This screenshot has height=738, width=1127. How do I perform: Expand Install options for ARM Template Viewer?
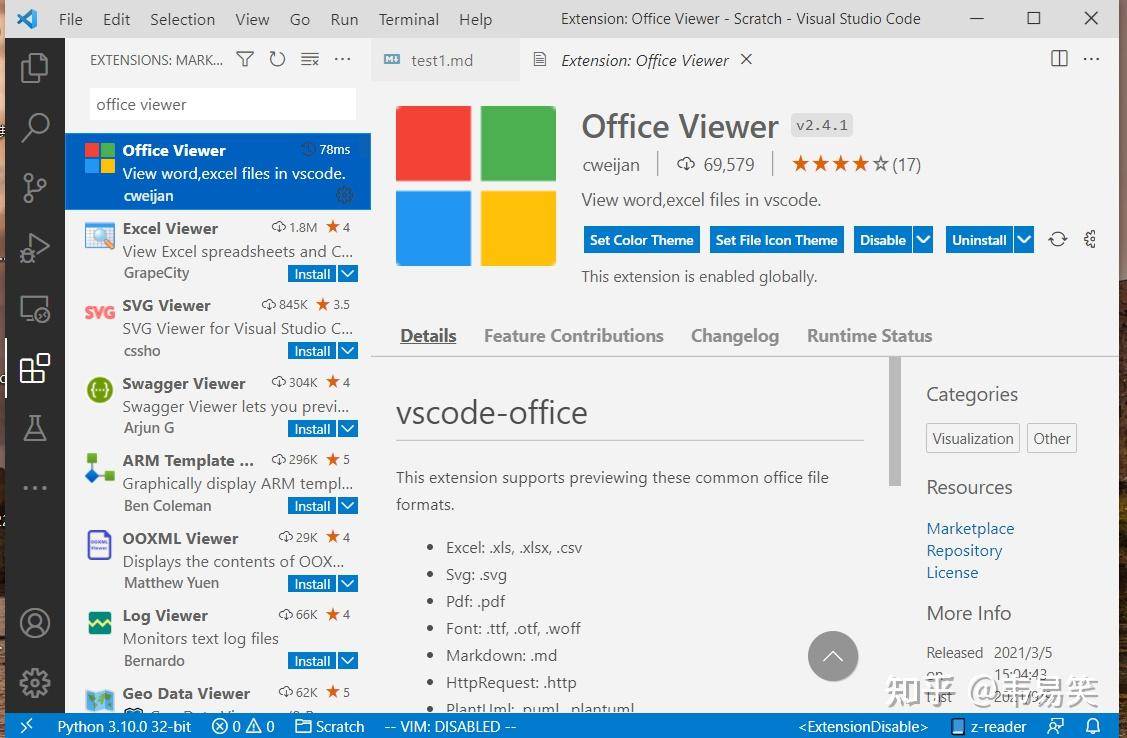pos(348,506)
